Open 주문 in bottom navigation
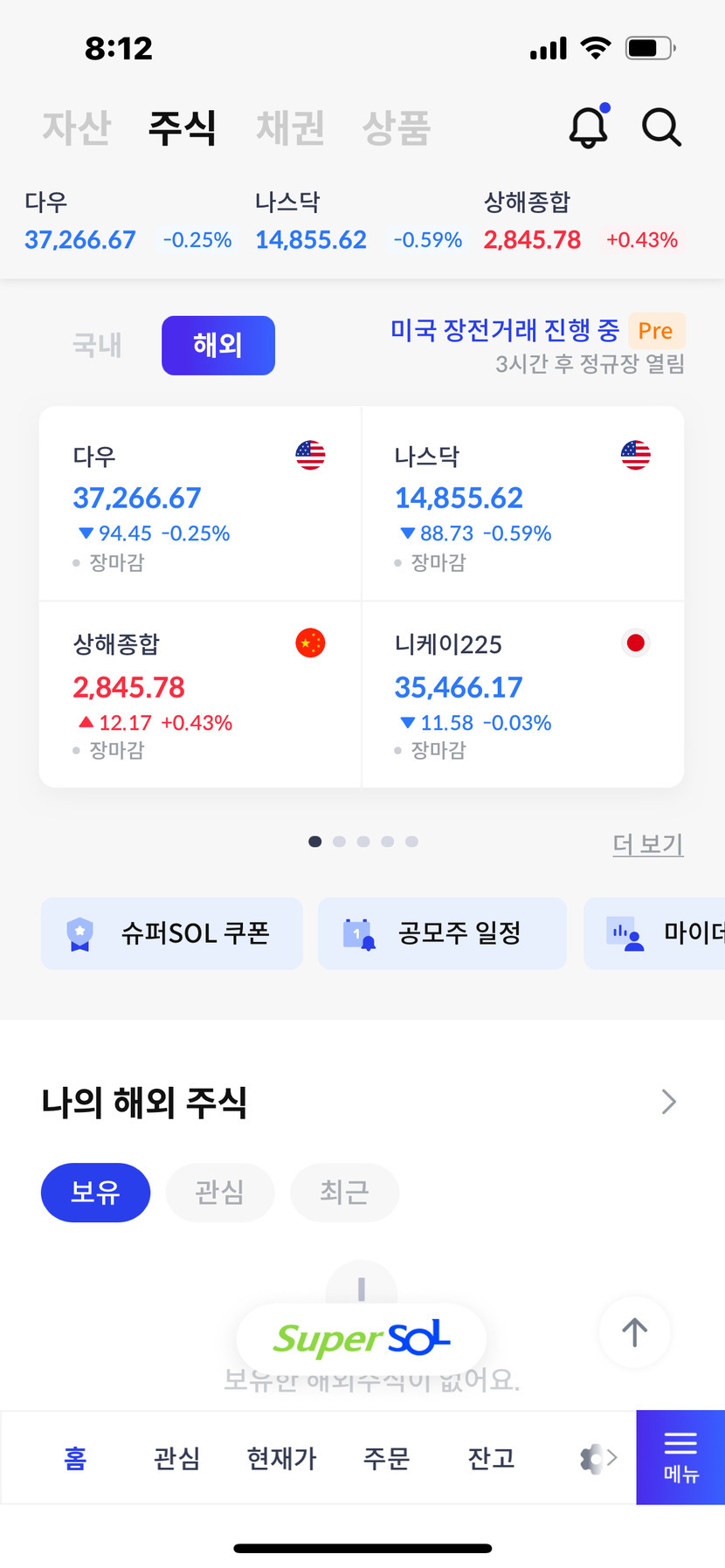This screenshot has width=725, height=1568. click(386, 1458)
